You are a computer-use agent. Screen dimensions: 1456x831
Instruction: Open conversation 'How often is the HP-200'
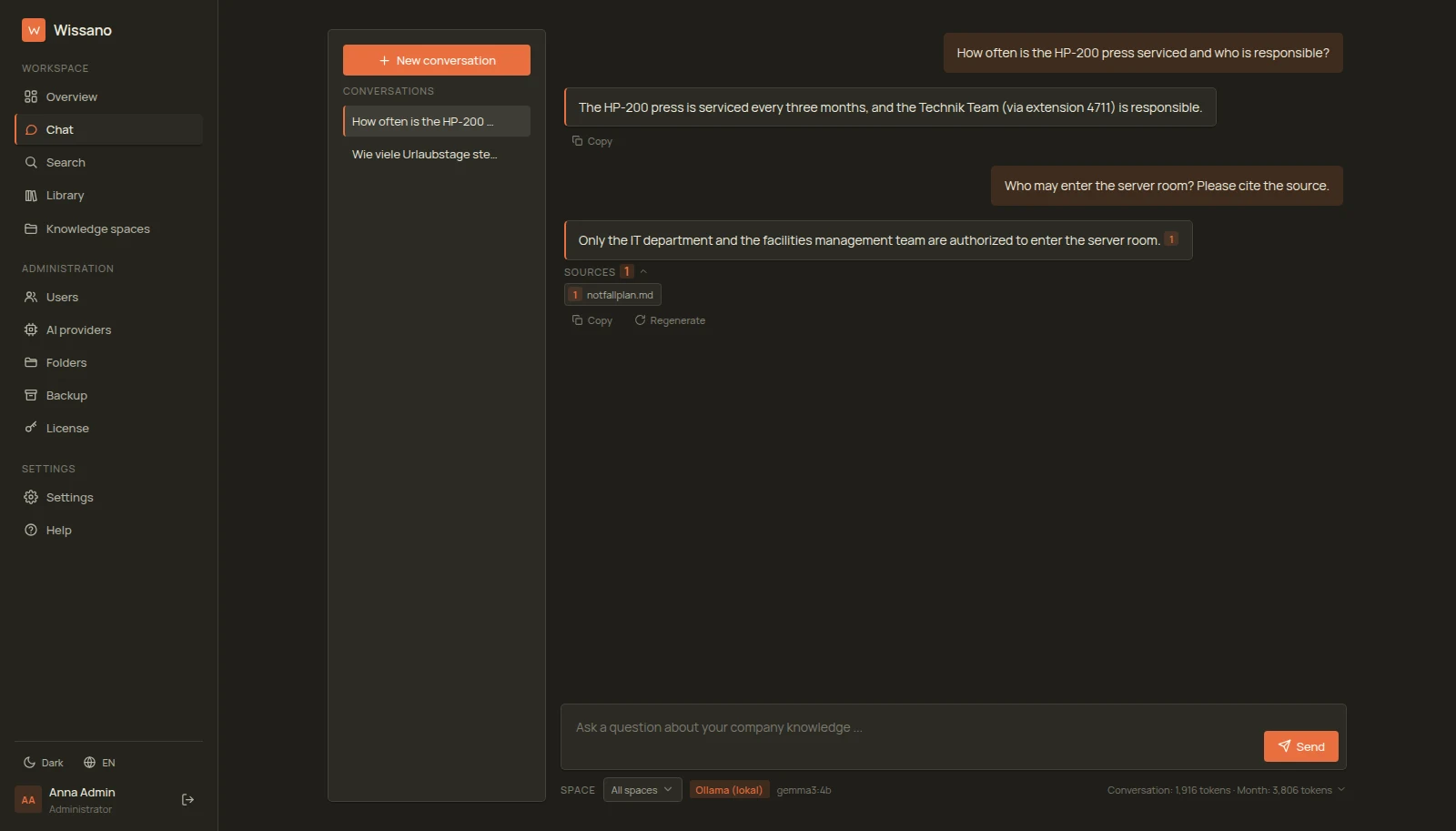pos(437,121)
